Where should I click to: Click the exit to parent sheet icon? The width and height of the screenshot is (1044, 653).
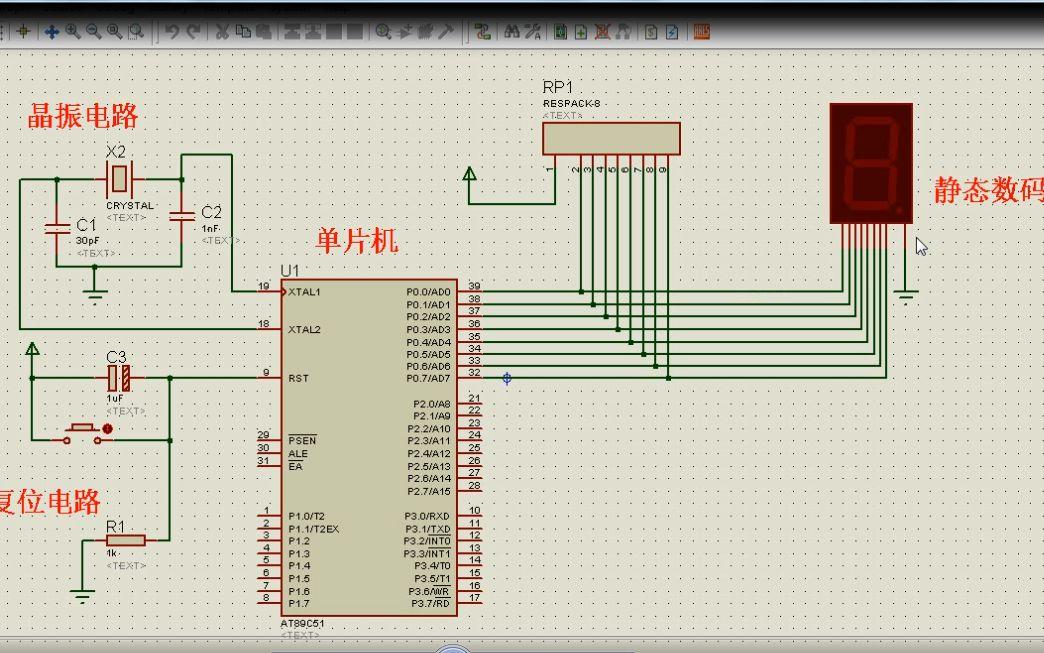[x=623, y=31]
